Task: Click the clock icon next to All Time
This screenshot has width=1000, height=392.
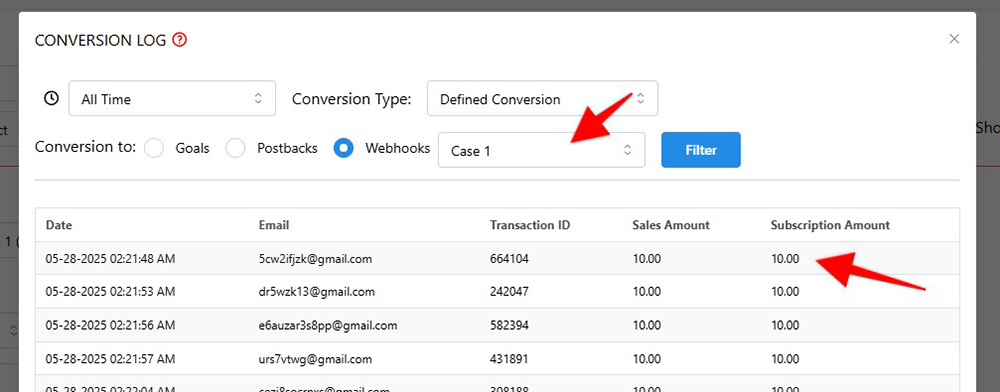Action: (51, 98)
